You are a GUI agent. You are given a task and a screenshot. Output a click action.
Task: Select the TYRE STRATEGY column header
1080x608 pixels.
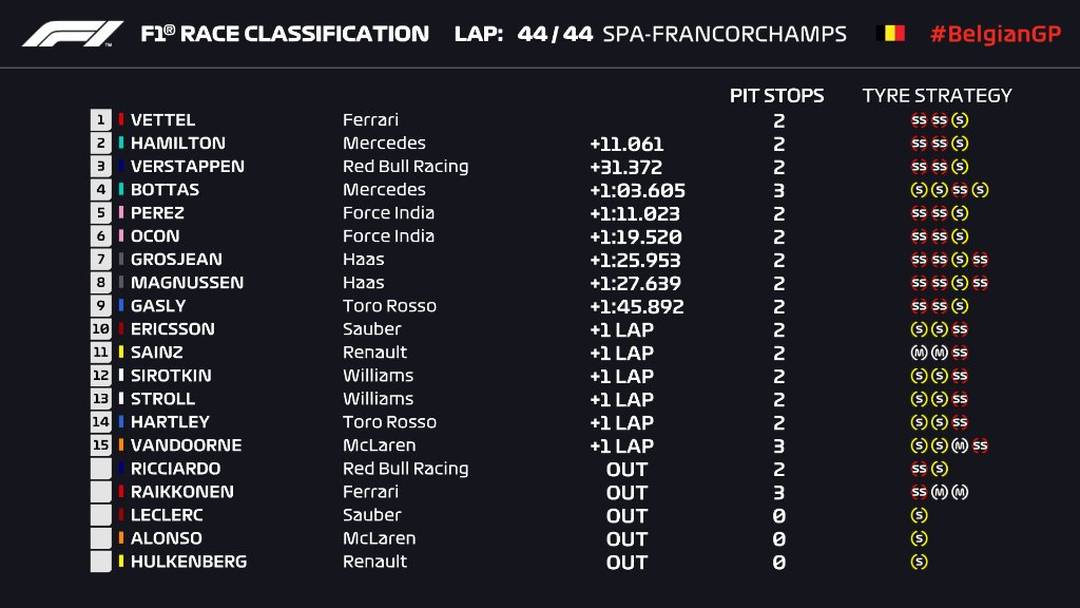tap(937, 96)
